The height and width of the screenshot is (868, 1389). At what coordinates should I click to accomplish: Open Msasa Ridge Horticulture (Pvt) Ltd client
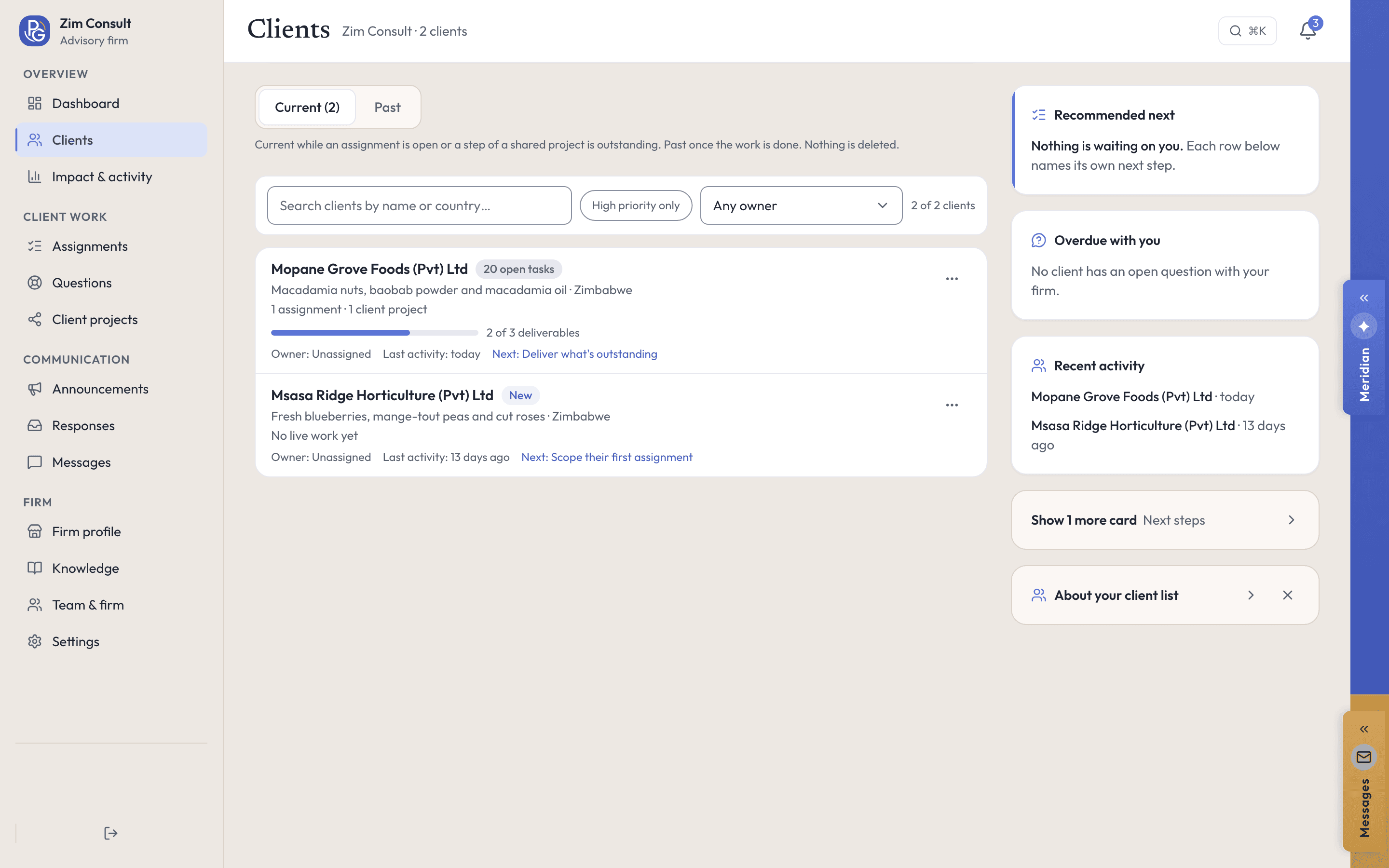(x=382, y=395)
